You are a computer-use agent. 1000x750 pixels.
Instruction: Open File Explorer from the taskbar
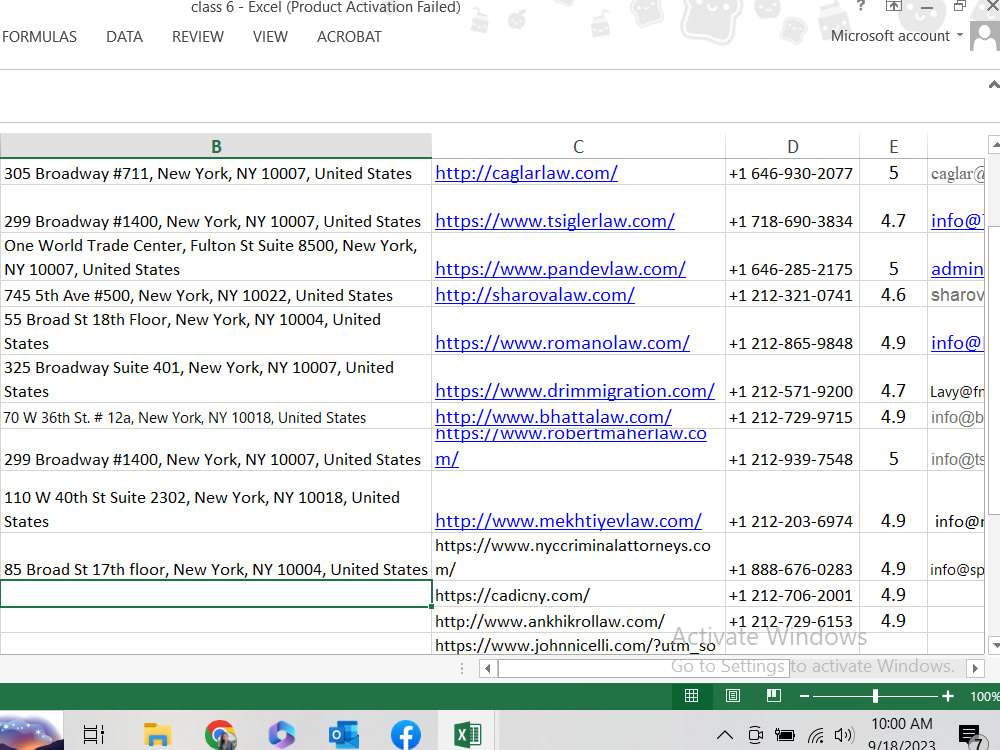coord(156,735)
